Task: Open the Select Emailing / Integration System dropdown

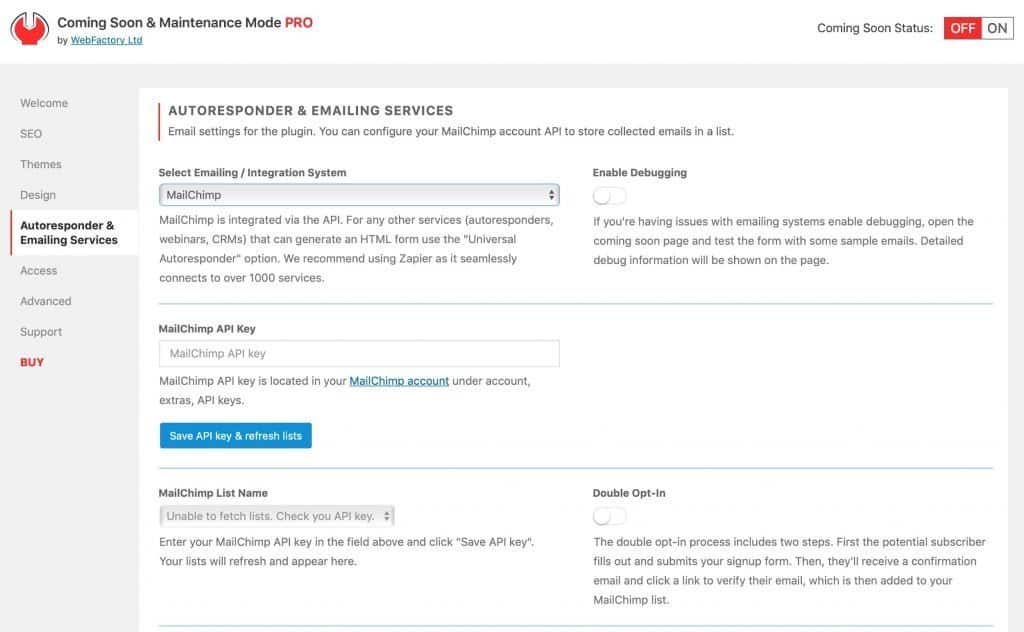Action: [359, 195]
